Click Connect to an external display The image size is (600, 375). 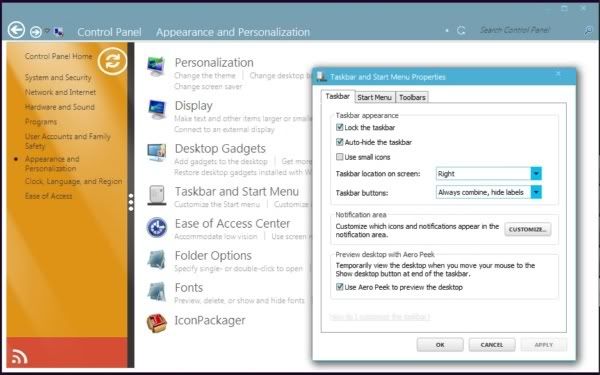click(224, 129)
